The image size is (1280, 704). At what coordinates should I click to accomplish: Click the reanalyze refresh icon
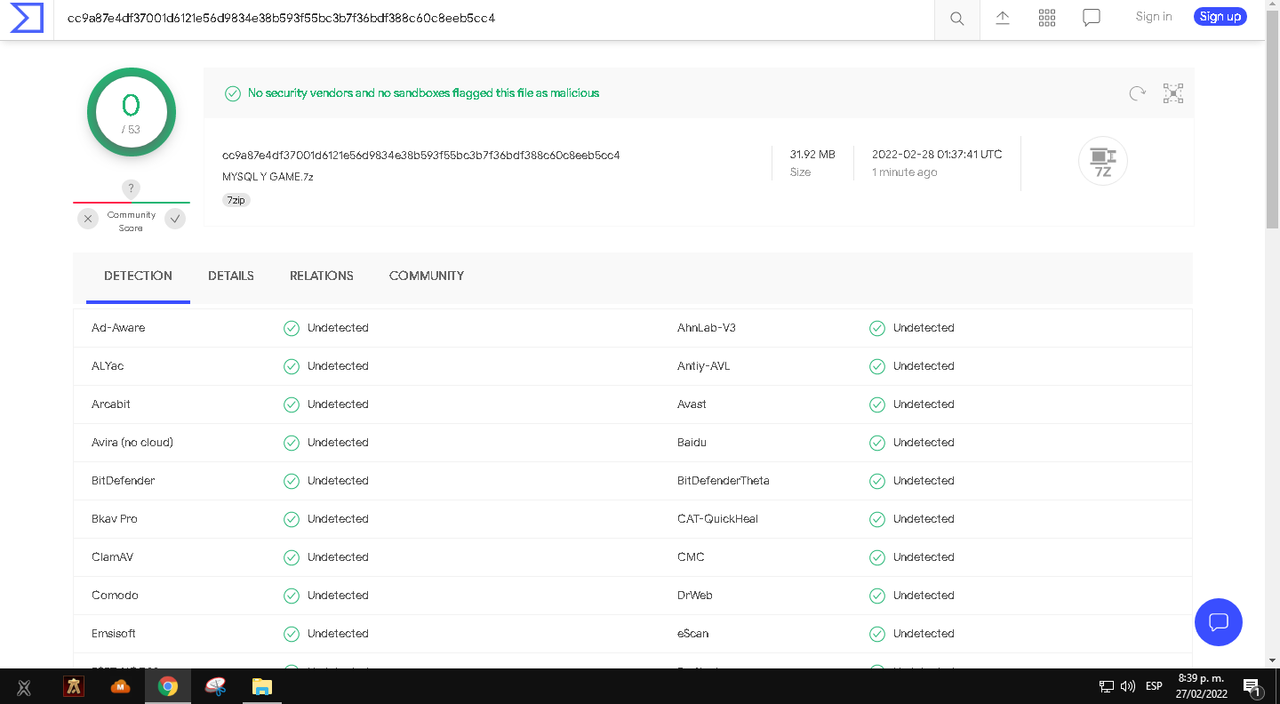[1137, 93]
